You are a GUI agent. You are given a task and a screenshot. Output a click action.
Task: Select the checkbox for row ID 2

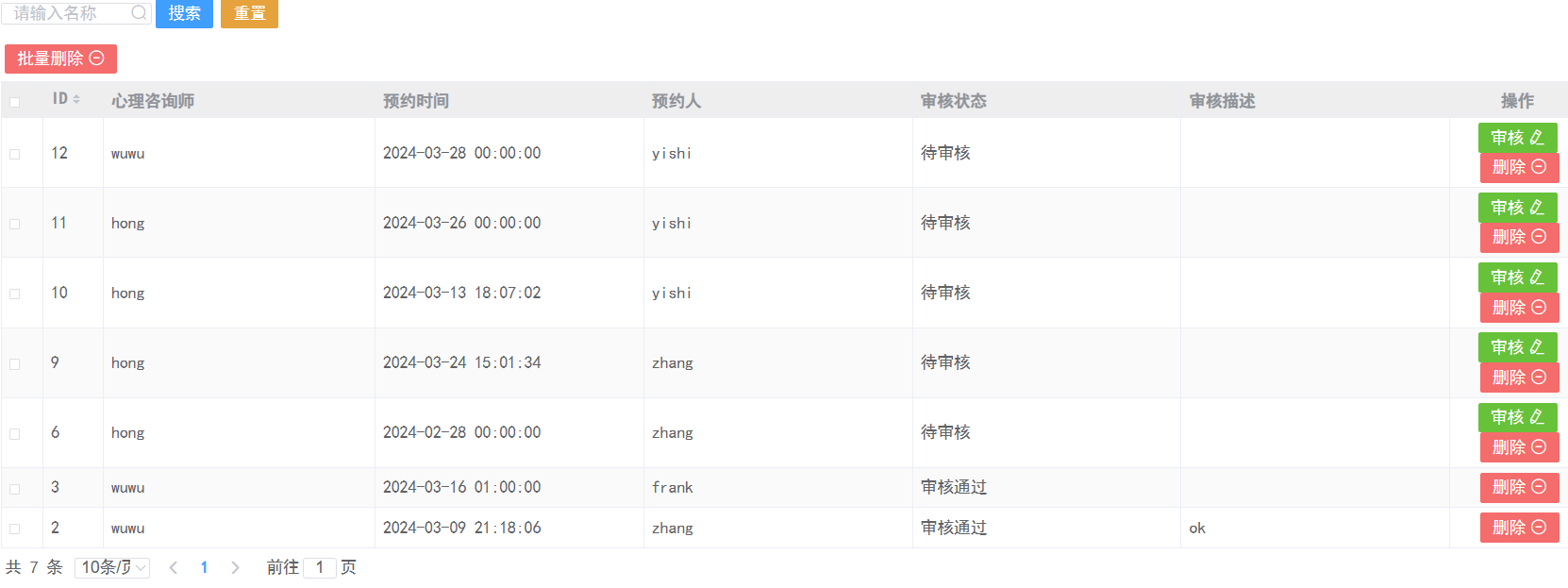coord(15,529)
